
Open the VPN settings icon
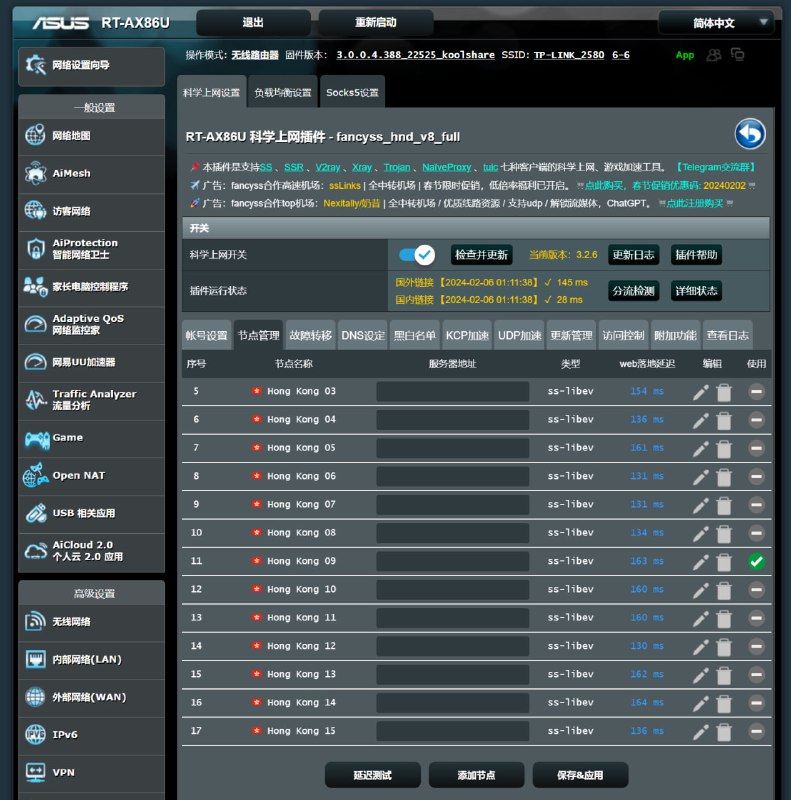[35, 772]
